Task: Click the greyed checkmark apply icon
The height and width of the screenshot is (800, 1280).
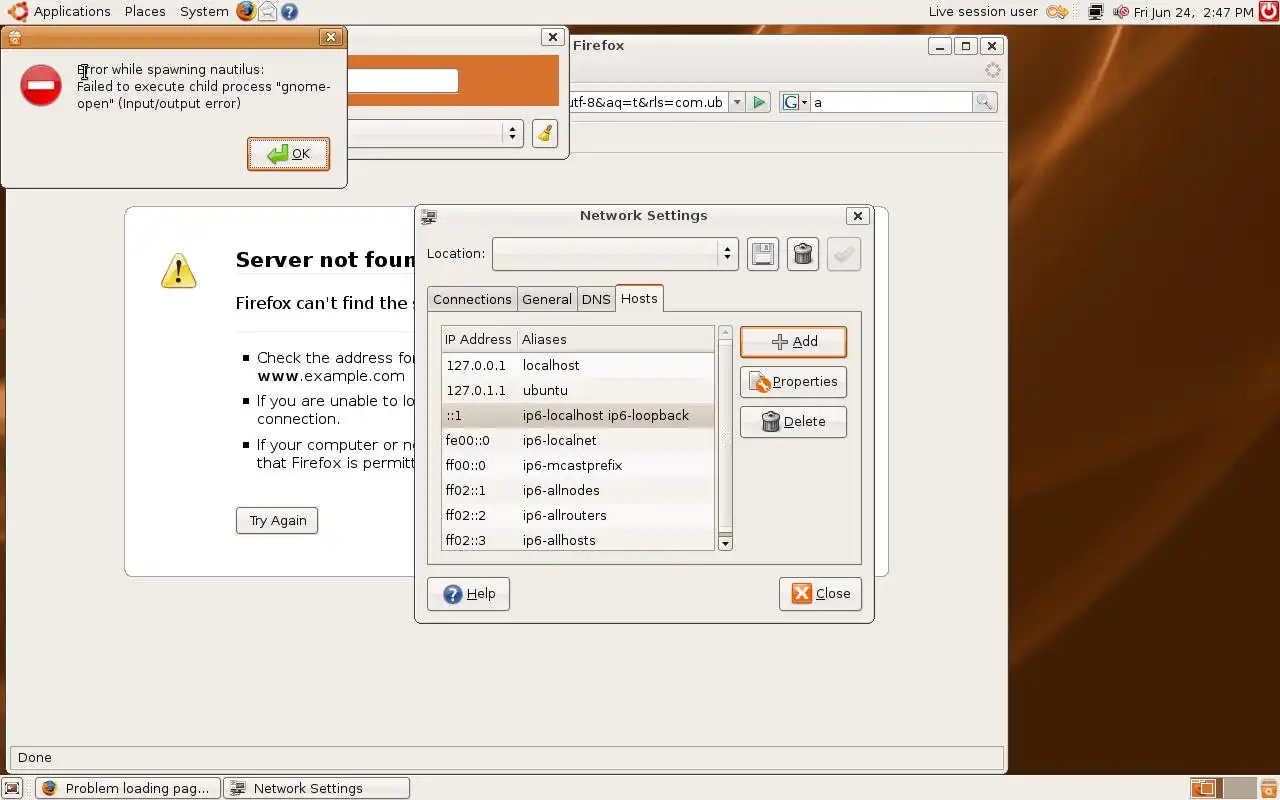Action: coord(844,254)
